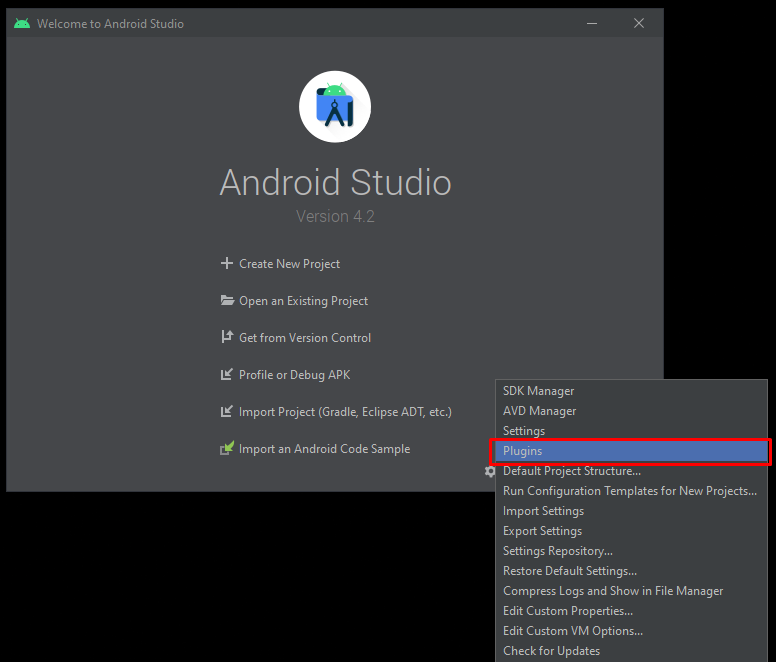Choose Import an Android Code Sample
The height and width of the screenshot is (662, 776).
pyautogui.click(x=325, y=449)
